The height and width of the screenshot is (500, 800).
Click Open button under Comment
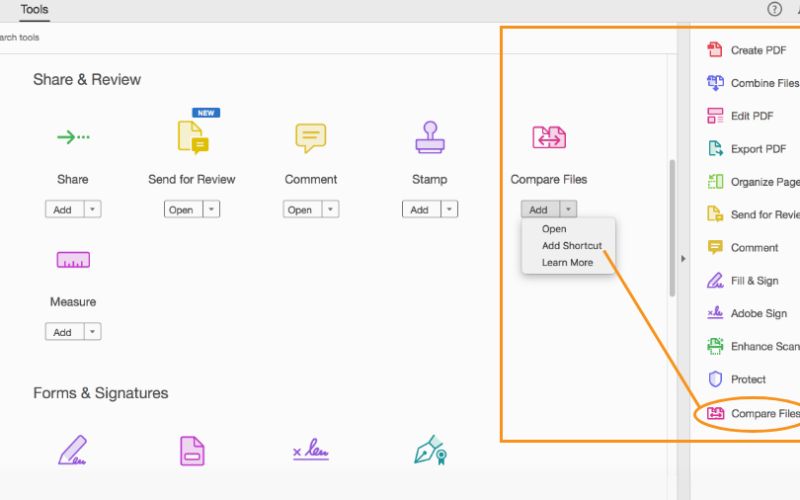click(x=302, y=209)
